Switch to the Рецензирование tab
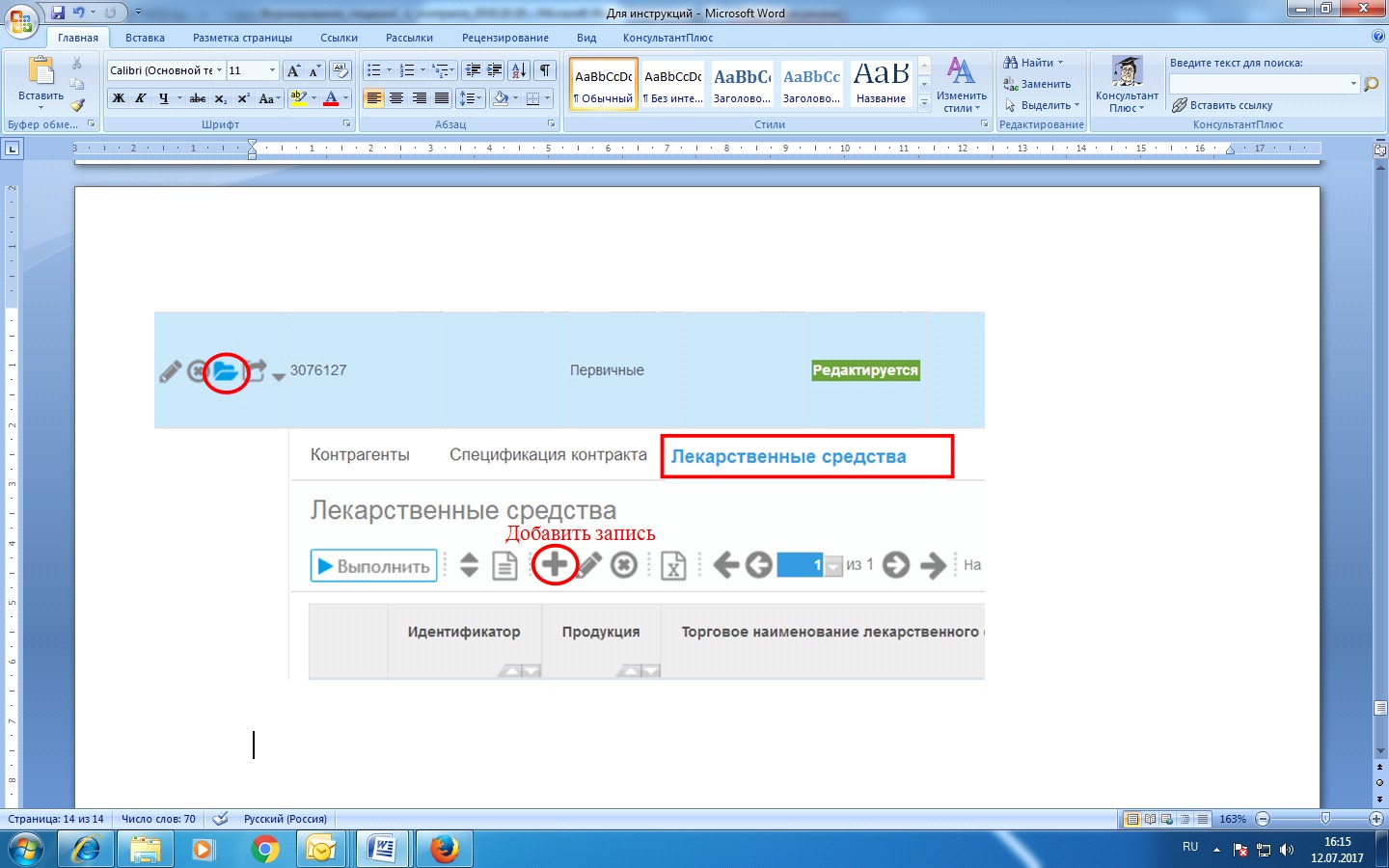This screenshot has height=868, width=1389. coord(505,38)
